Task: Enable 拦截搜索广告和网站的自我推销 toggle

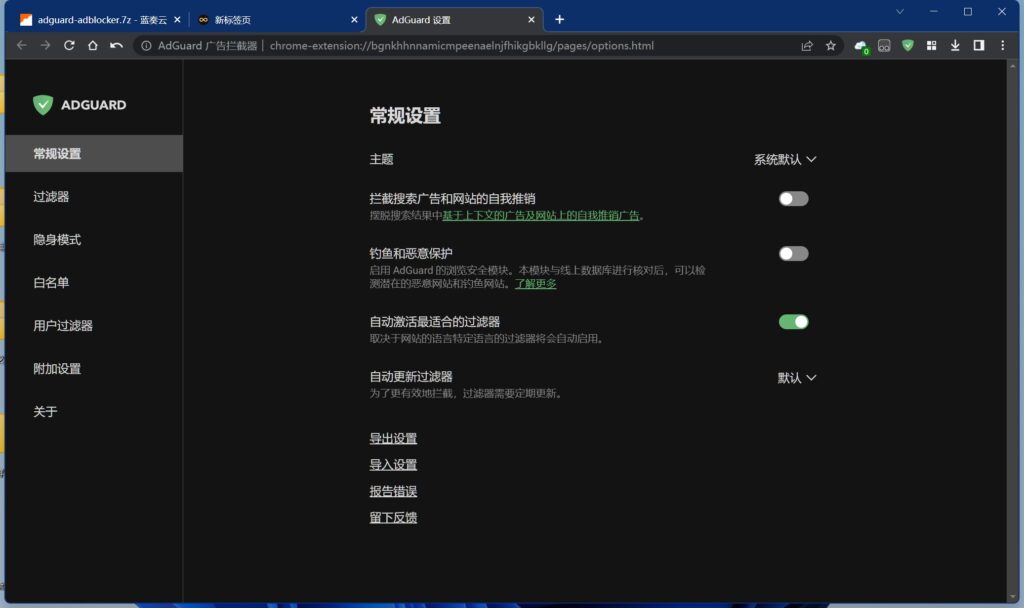Action: coord(793,199)
